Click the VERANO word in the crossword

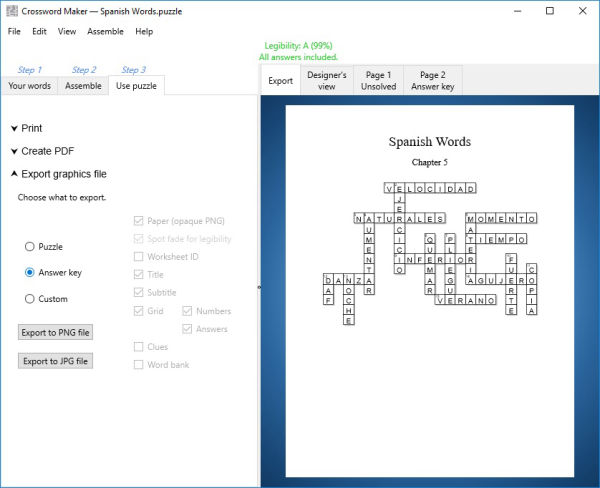466,300
